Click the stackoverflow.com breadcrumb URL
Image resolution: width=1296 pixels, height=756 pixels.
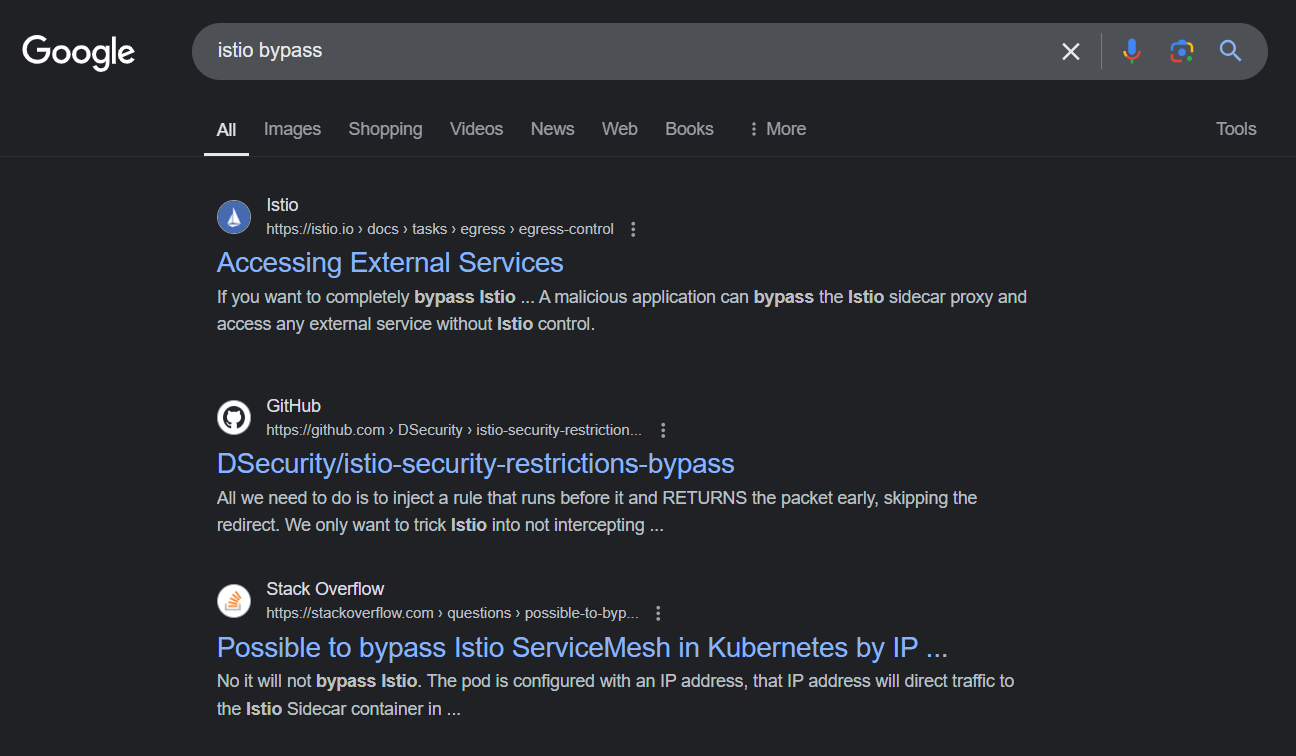452,613
